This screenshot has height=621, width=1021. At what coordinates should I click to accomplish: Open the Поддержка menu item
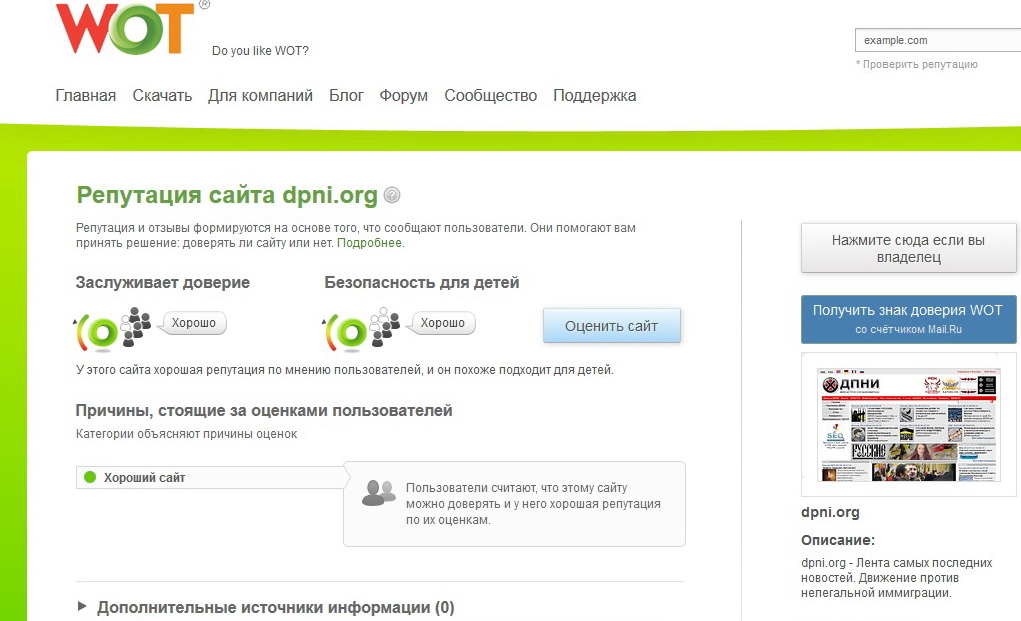tap(594, 96)
